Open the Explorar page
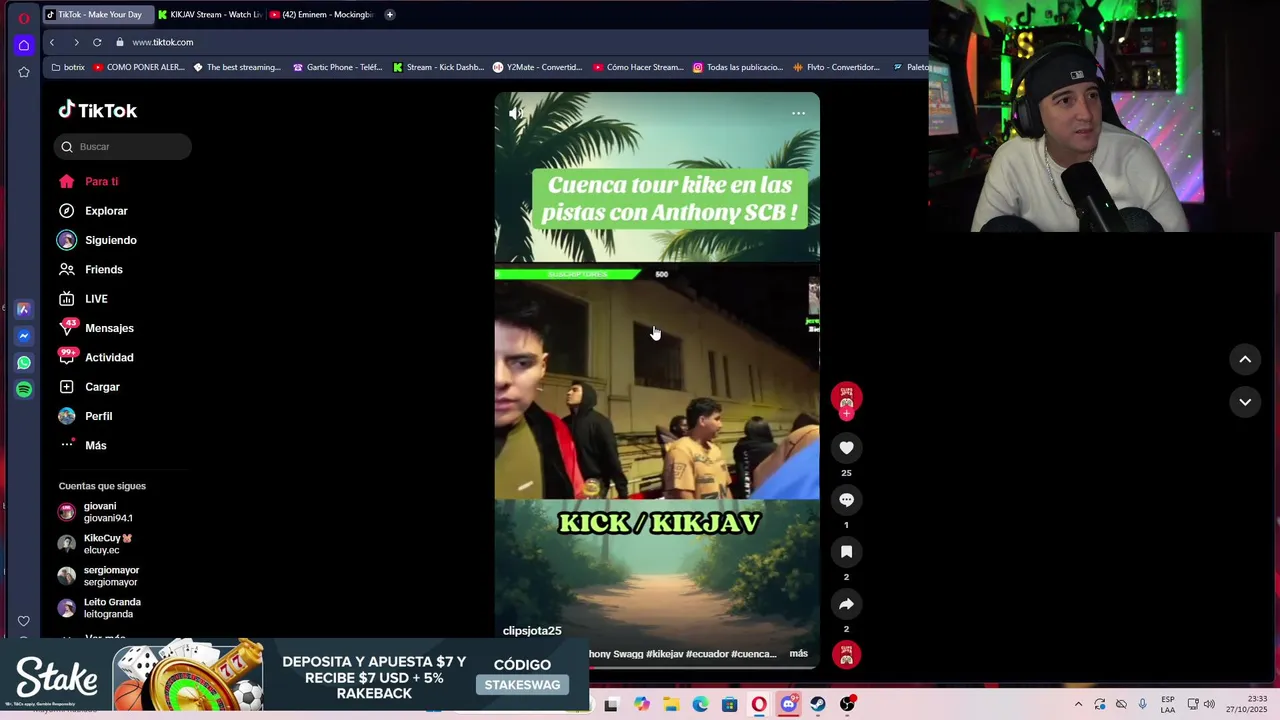 [x=93, y=211]
